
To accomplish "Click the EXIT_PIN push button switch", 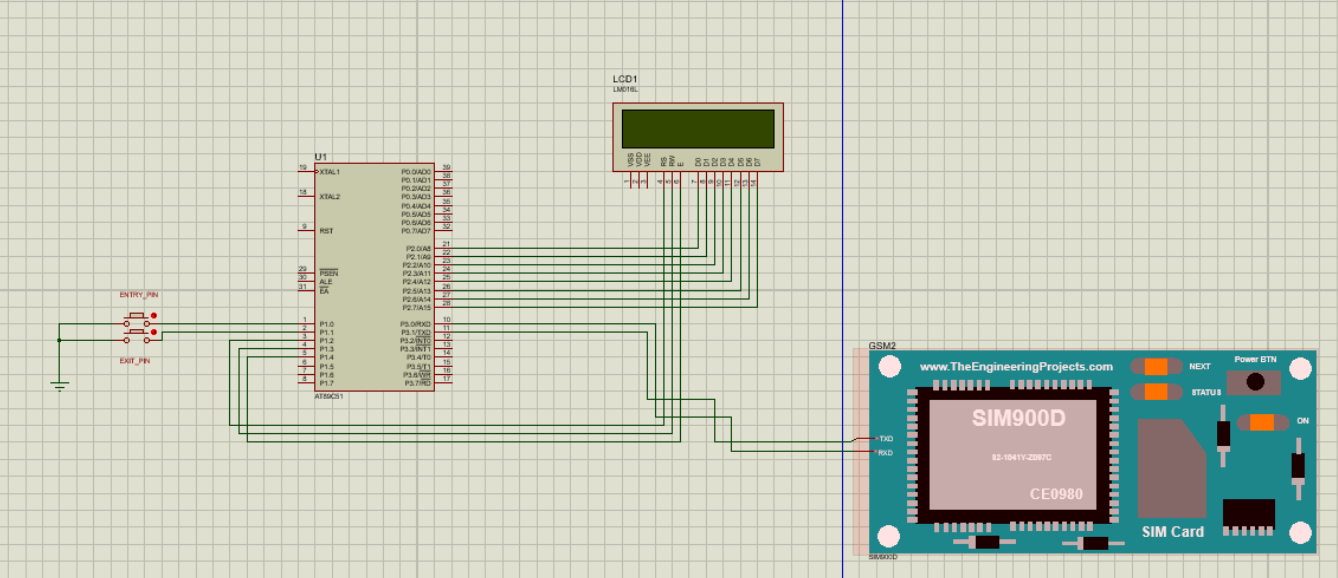I will click(138, 337).
